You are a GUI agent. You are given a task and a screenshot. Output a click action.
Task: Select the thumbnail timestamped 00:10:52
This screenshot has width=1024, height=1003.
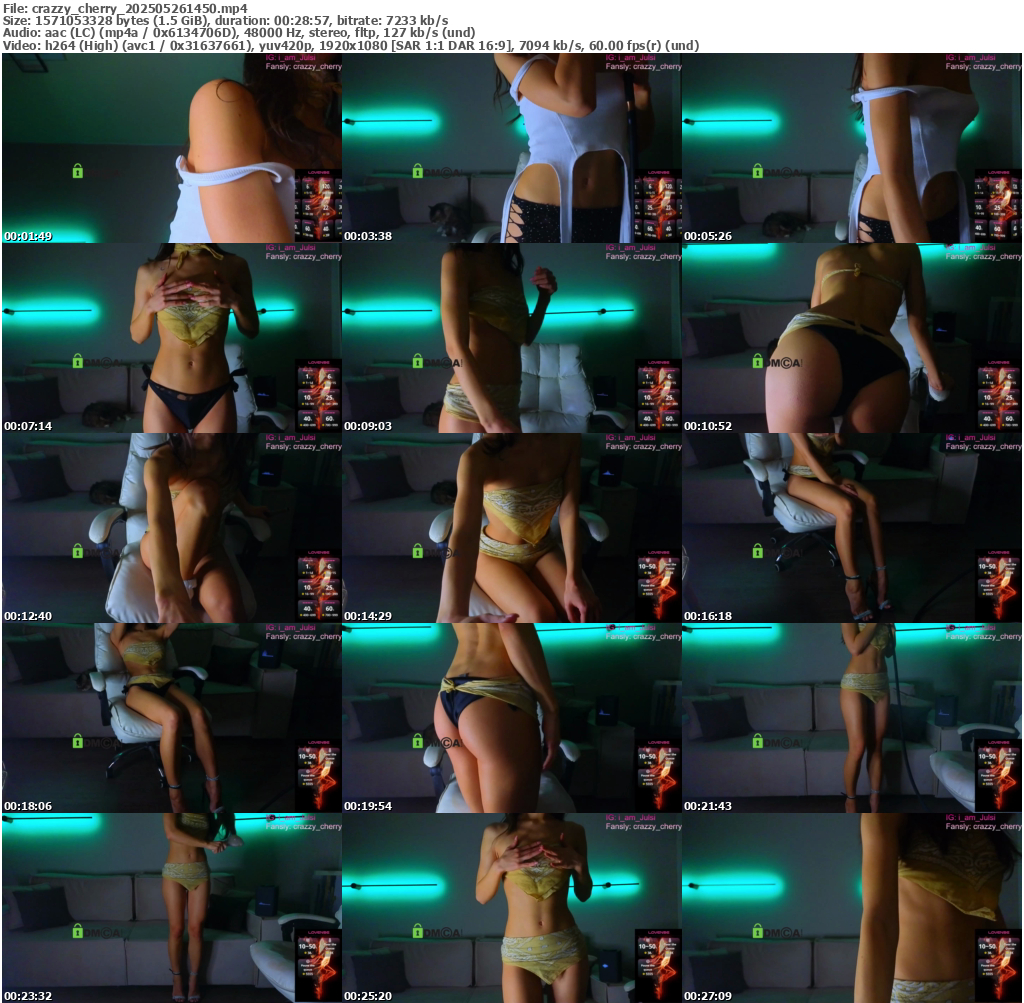(x=851, y=338)
